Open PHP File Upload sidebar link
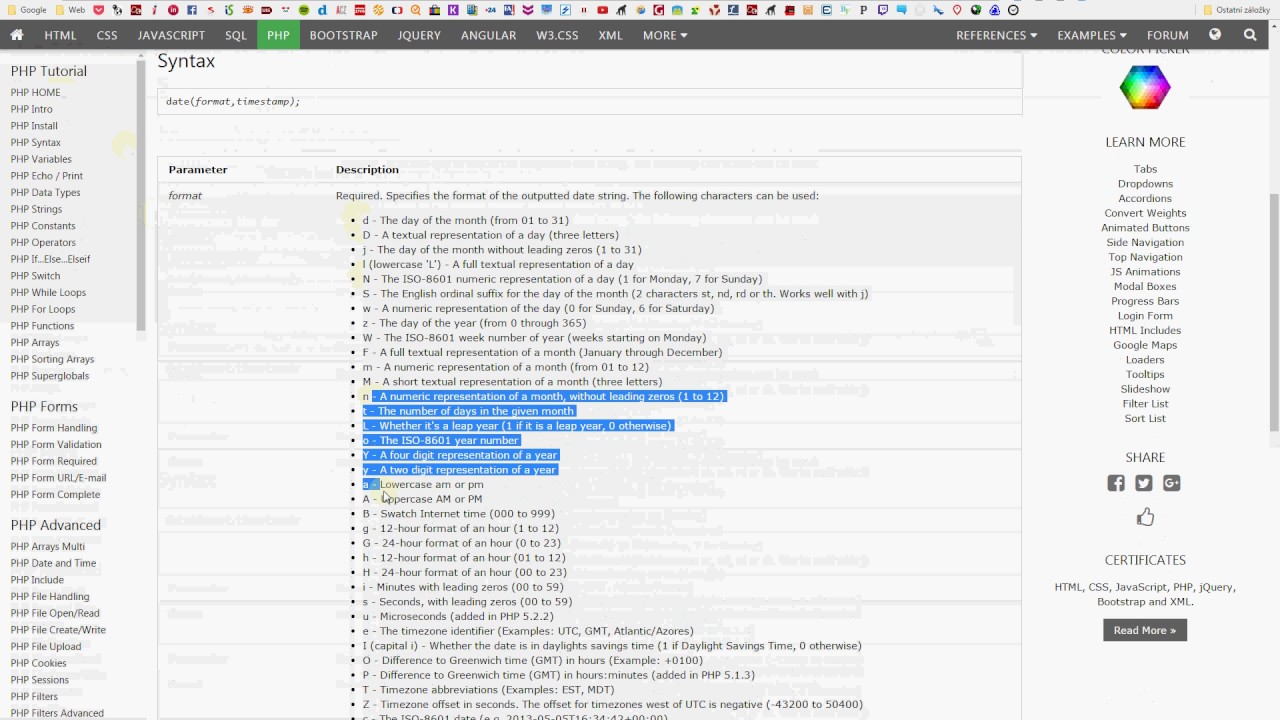Screen dimensions: 1280x720 pyautogui.click(x=46, y=647)
